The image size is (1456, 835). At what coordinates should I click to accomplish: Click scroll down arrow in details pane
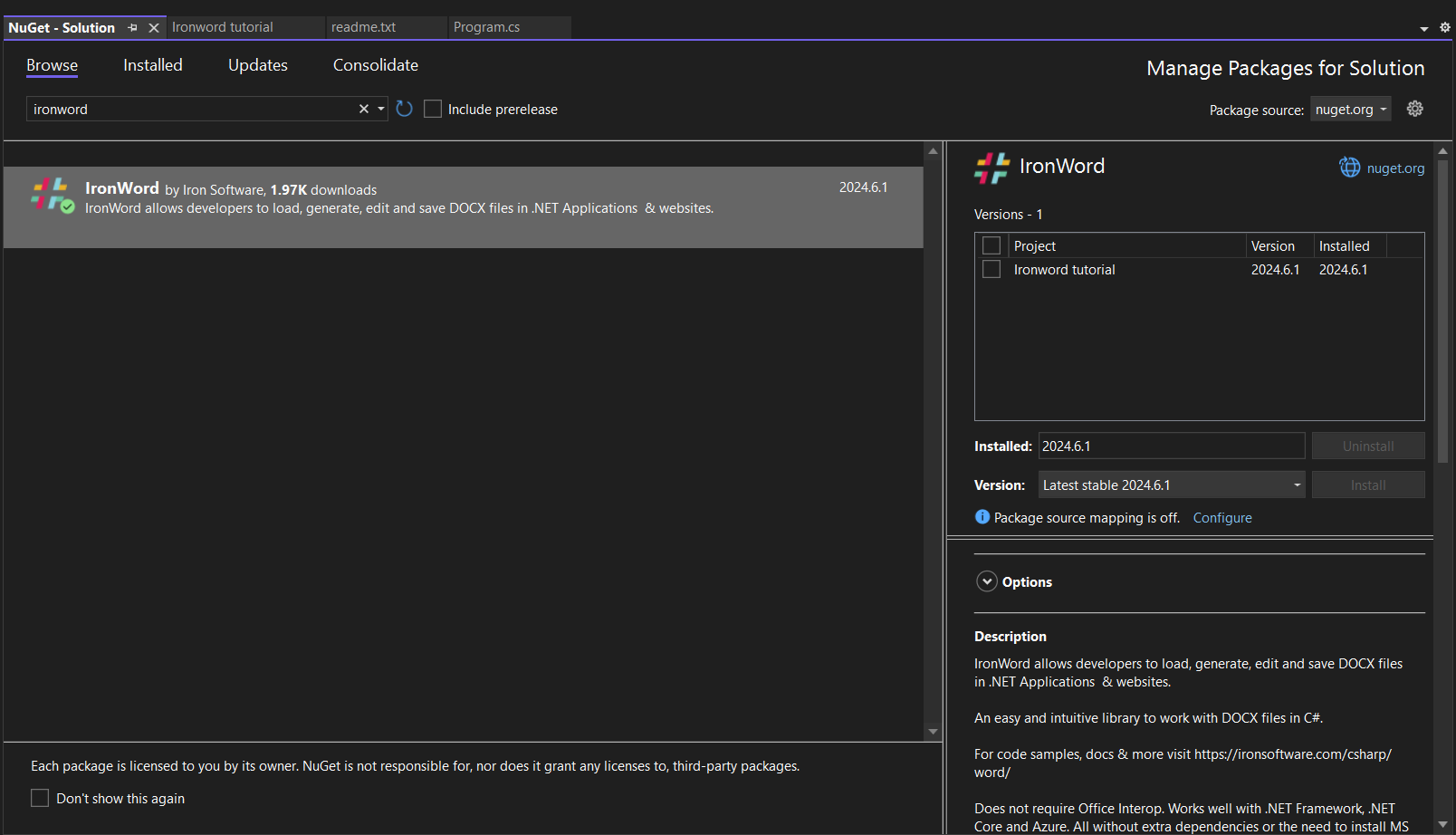point(1442,824)
